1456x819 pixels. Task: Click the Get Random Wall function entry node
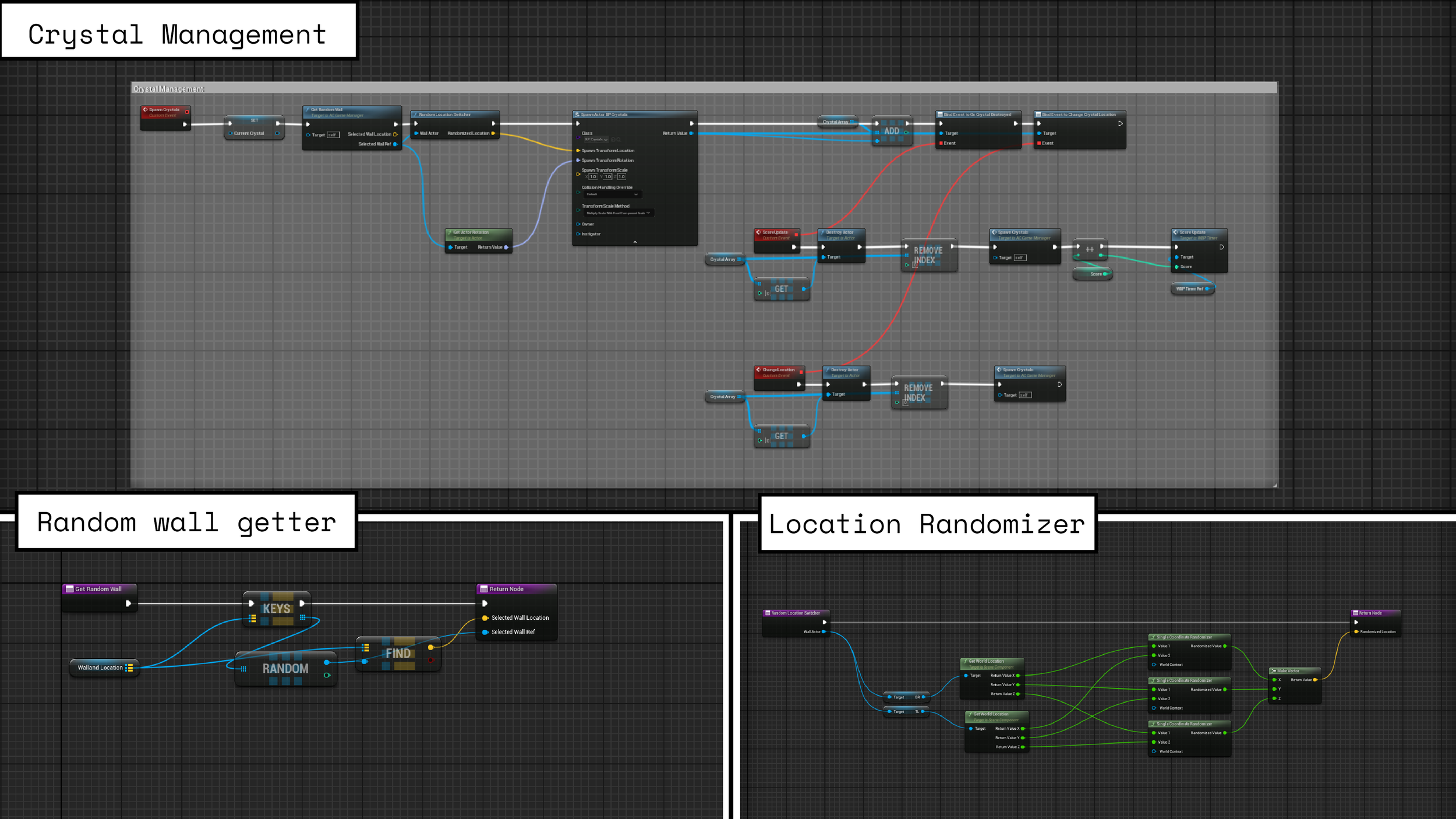[100, 597]
